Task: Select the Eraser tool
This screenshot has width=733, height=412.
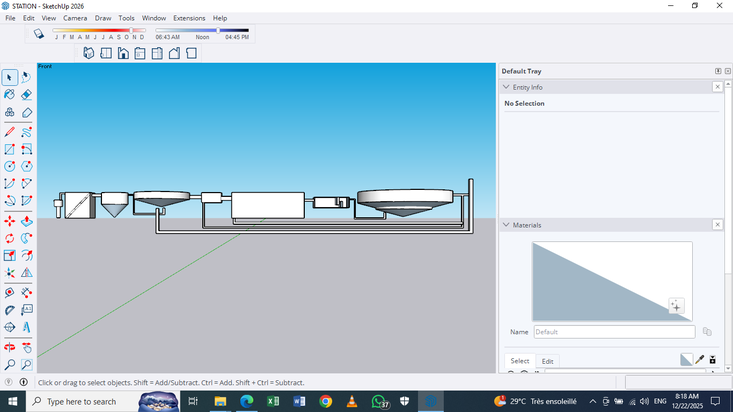Action: pos(27,95)
